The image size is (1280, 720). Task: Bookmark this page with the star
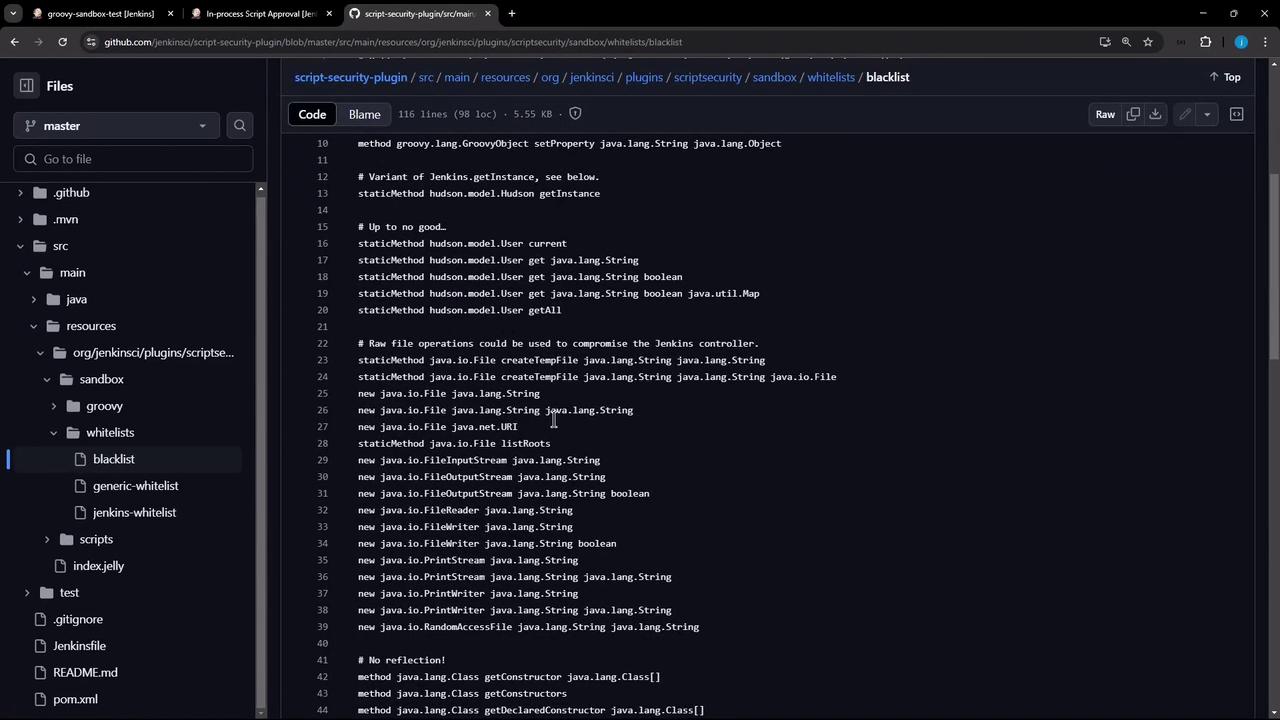coord(1148,42)
